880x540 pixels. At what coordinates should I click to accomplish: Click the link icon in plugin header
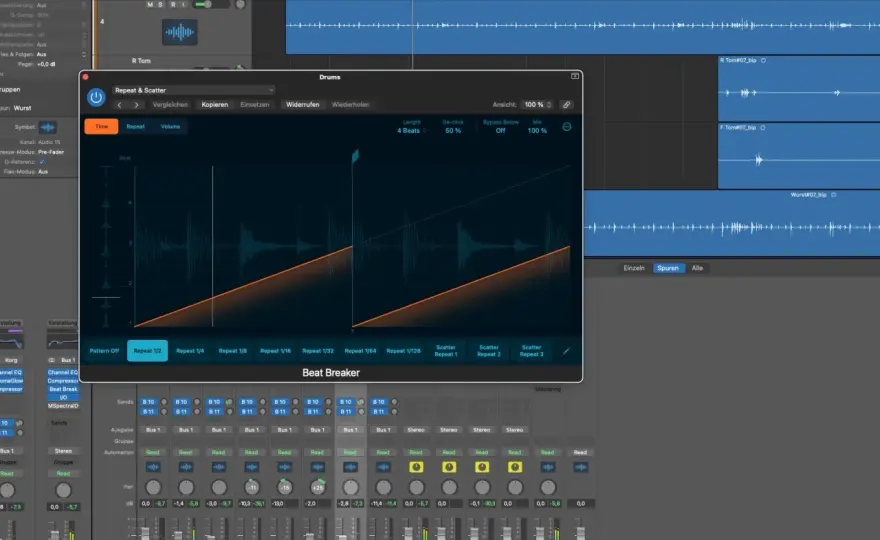[567, 105]
